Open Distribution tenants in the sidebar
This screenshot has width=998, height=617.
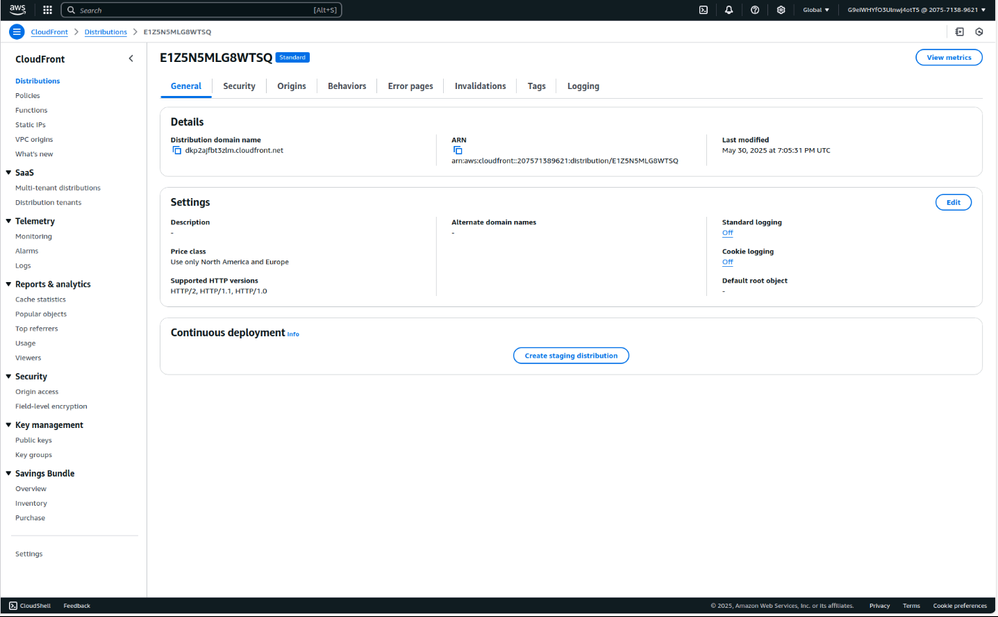click(48, 202)
